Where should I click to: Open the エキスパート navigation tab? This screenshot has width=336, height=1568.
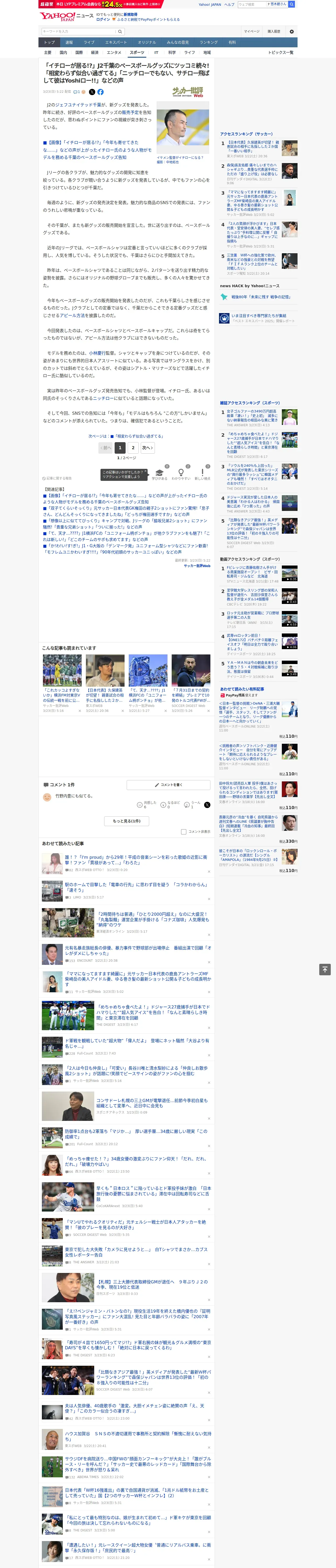pyautogui.click(x=116, y=43)
